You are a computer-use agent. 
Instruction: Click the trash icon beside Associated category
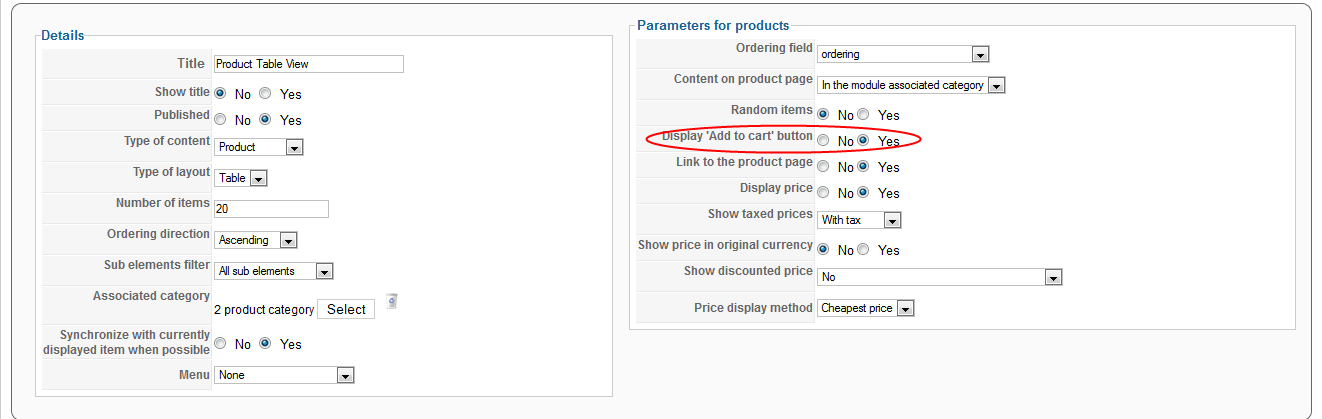coord(391,301)
